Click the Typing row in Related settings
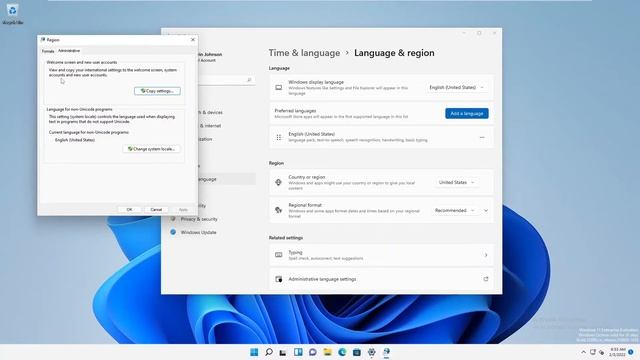Screen dimensions: 640x360 pyautogui.click(x=381, y=255)
